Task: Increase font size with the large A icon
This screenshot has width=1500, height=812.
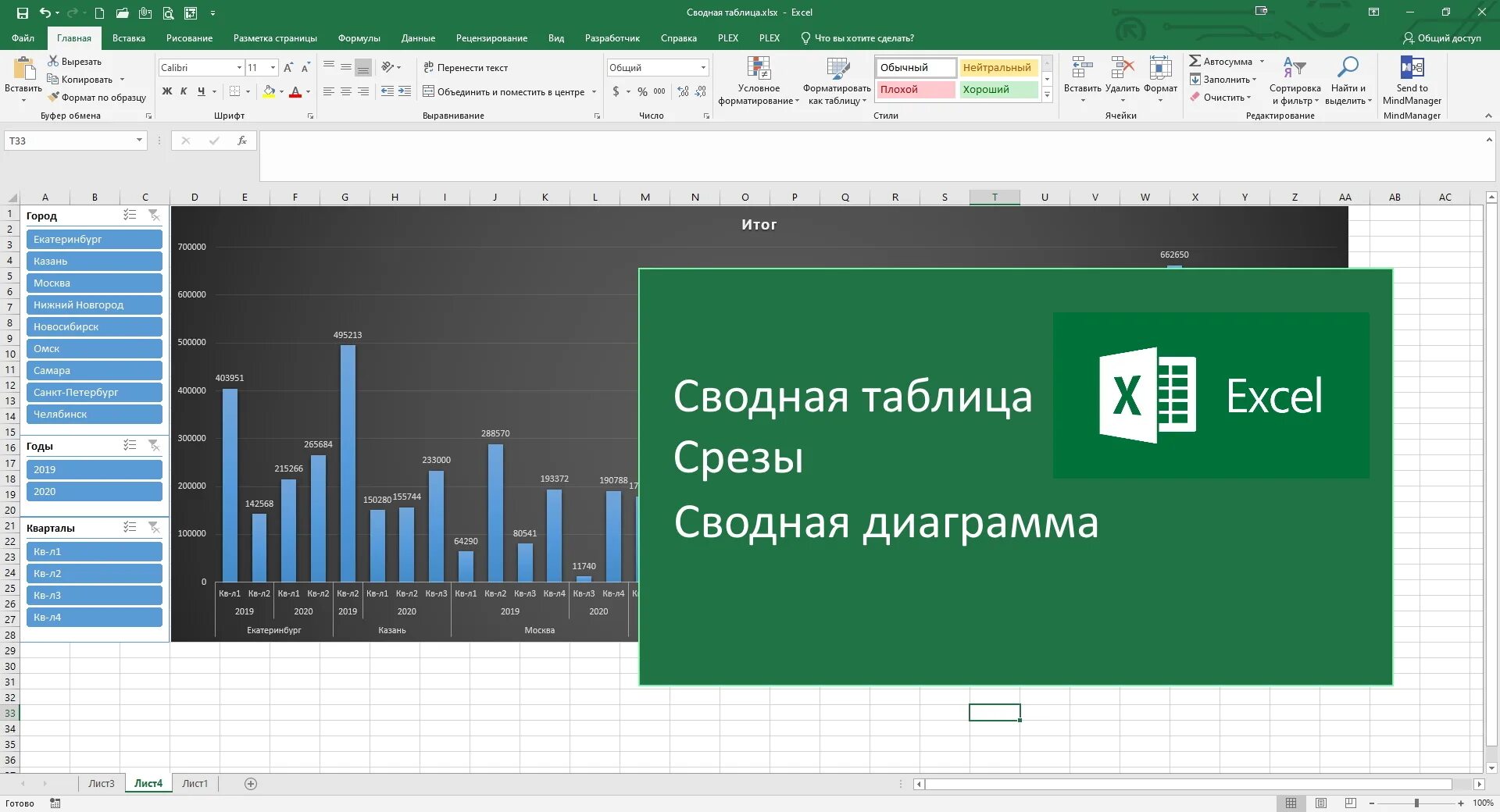Action: [288, 68]
